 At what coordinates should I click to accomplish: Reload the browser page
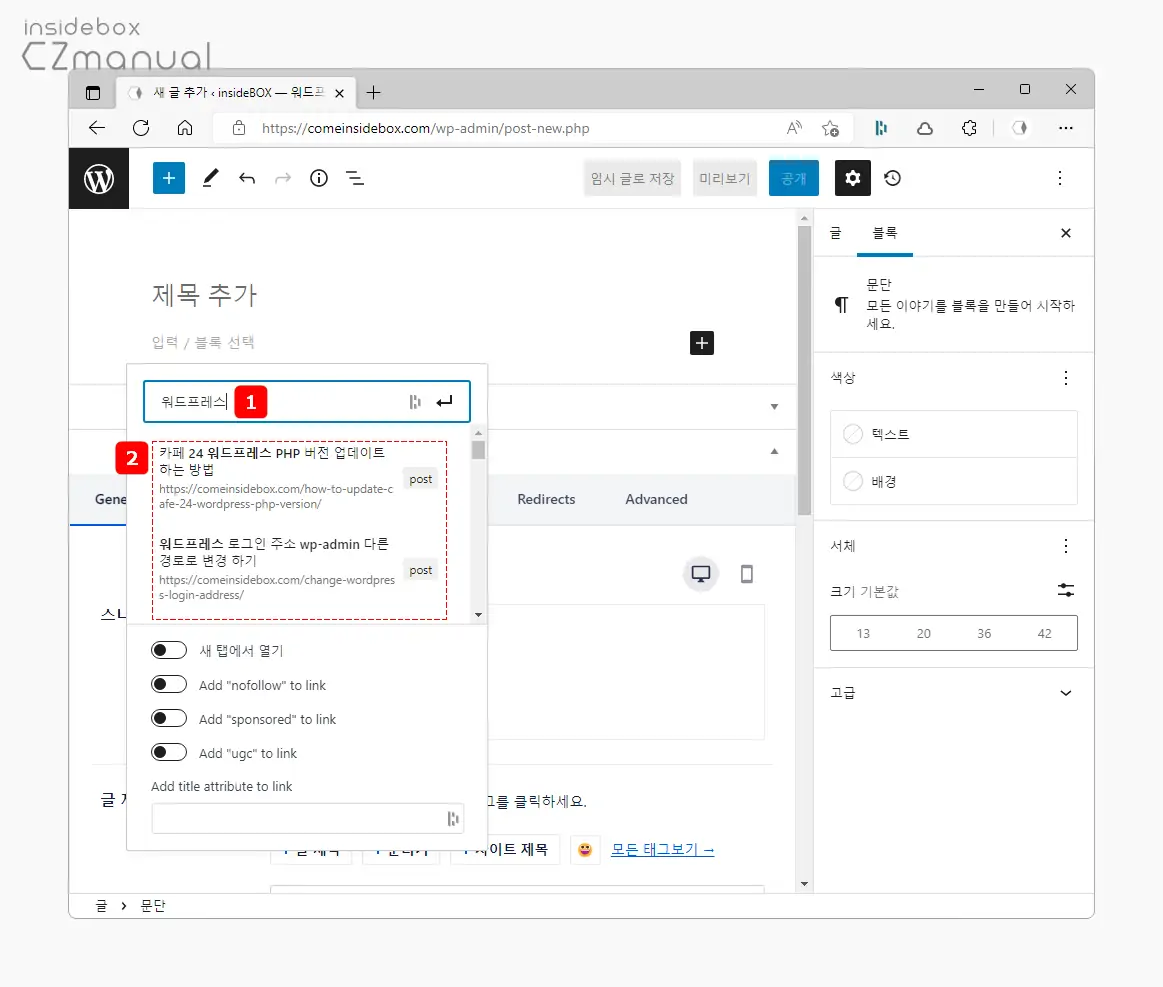click(x=141, y=128)
